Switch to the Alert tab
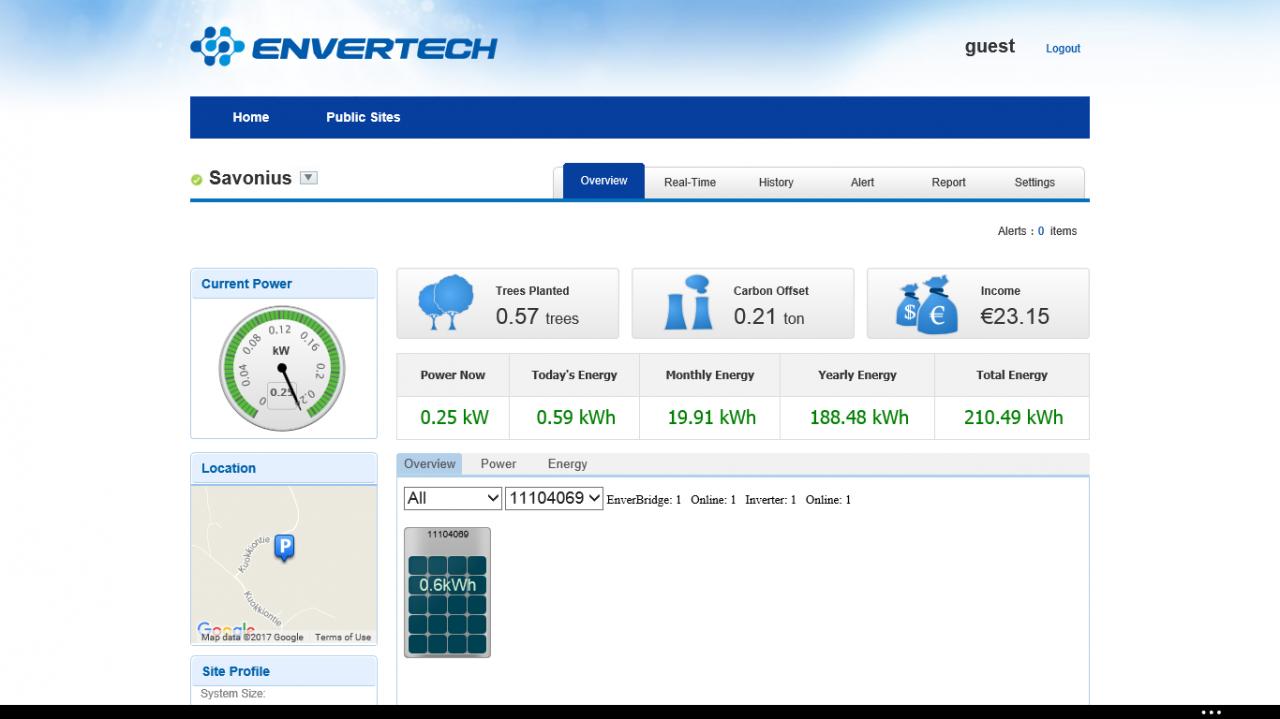Viewport: 1280px width, 719px height. point(862,182)
